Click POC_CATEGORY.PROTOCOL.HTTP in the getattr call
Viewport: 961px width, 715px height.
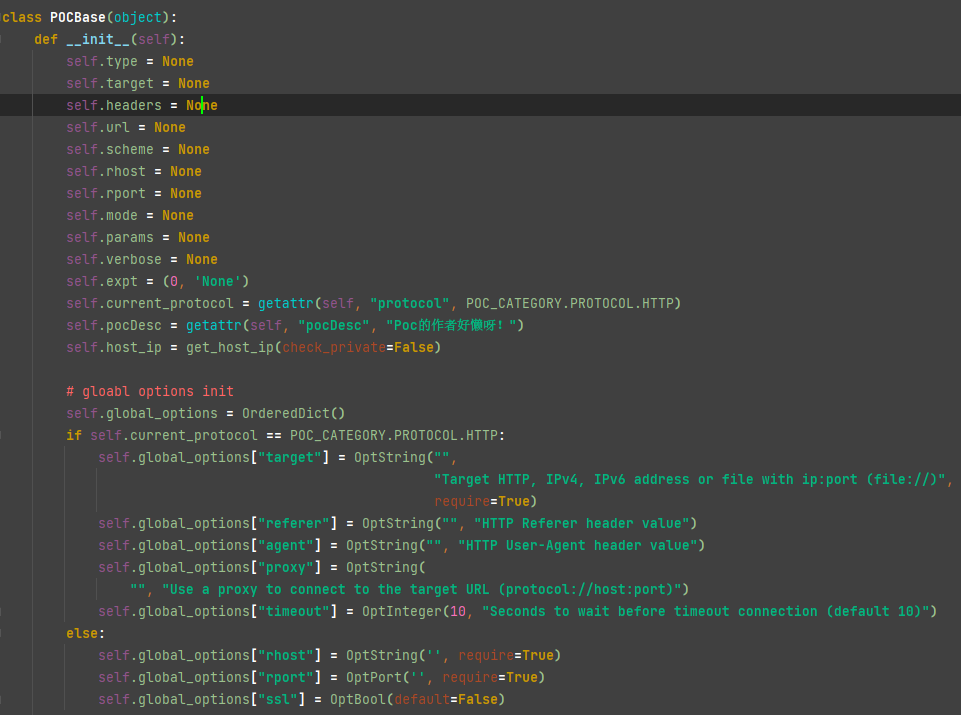pos(569,304)
